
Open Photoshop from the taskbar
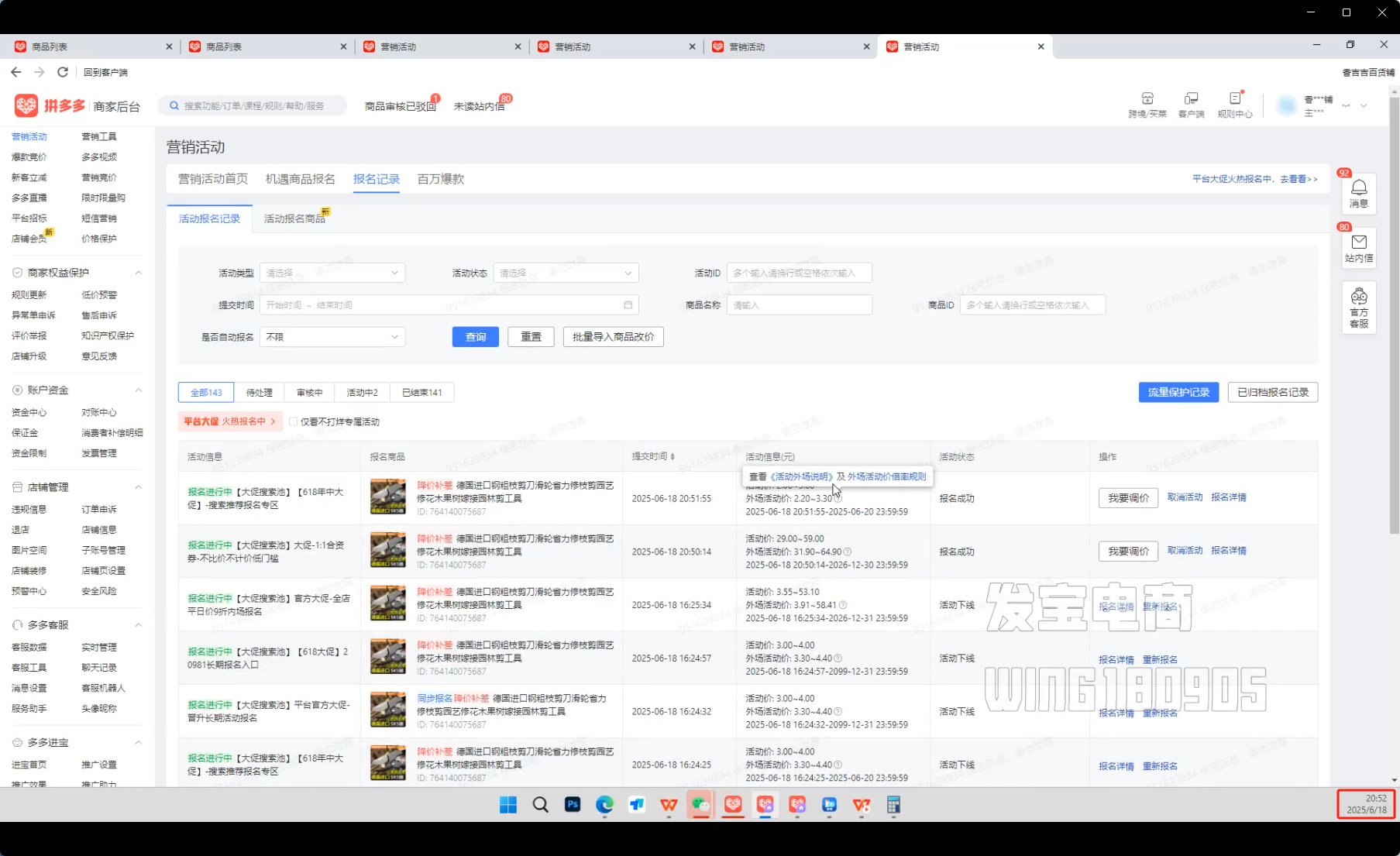(x=573, y=805)
